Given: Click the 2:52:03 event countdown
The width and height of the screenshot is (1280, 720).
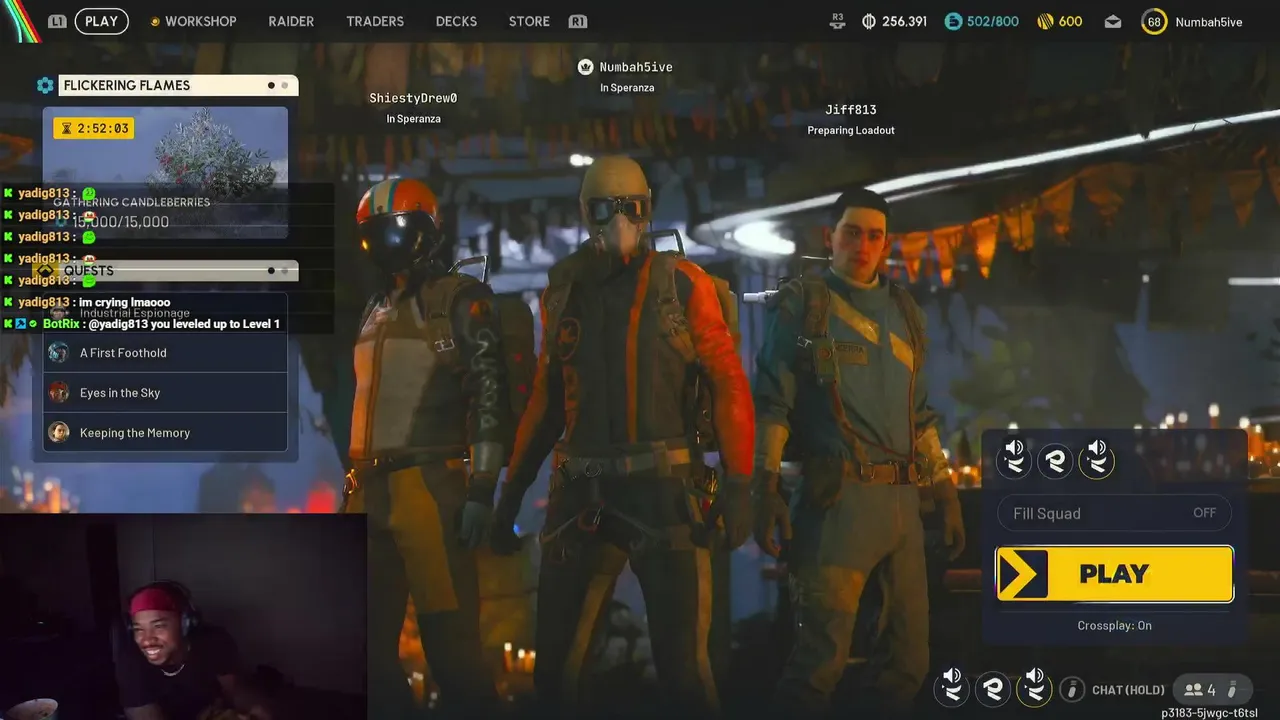Looking at the screenshot, I should [94, 128].
